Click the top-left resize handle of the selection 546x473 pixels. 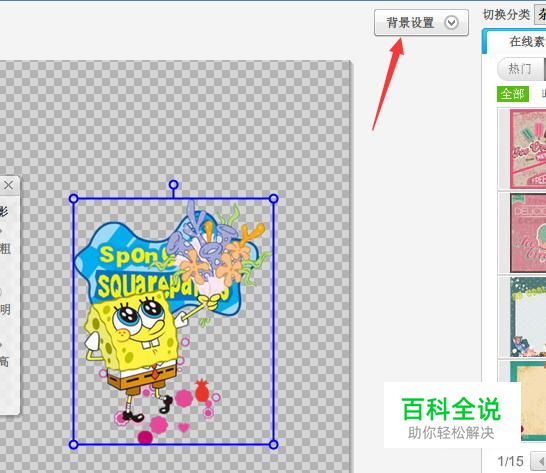click(73, 199)
